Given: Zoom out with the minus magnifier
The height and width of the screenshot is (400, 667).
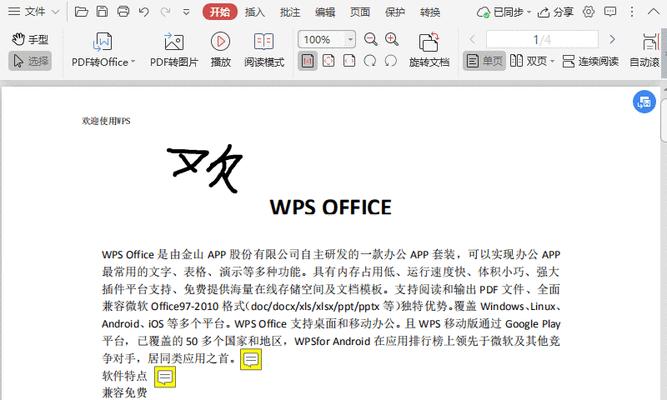Looking at the screenshot, I should point(371,40).
